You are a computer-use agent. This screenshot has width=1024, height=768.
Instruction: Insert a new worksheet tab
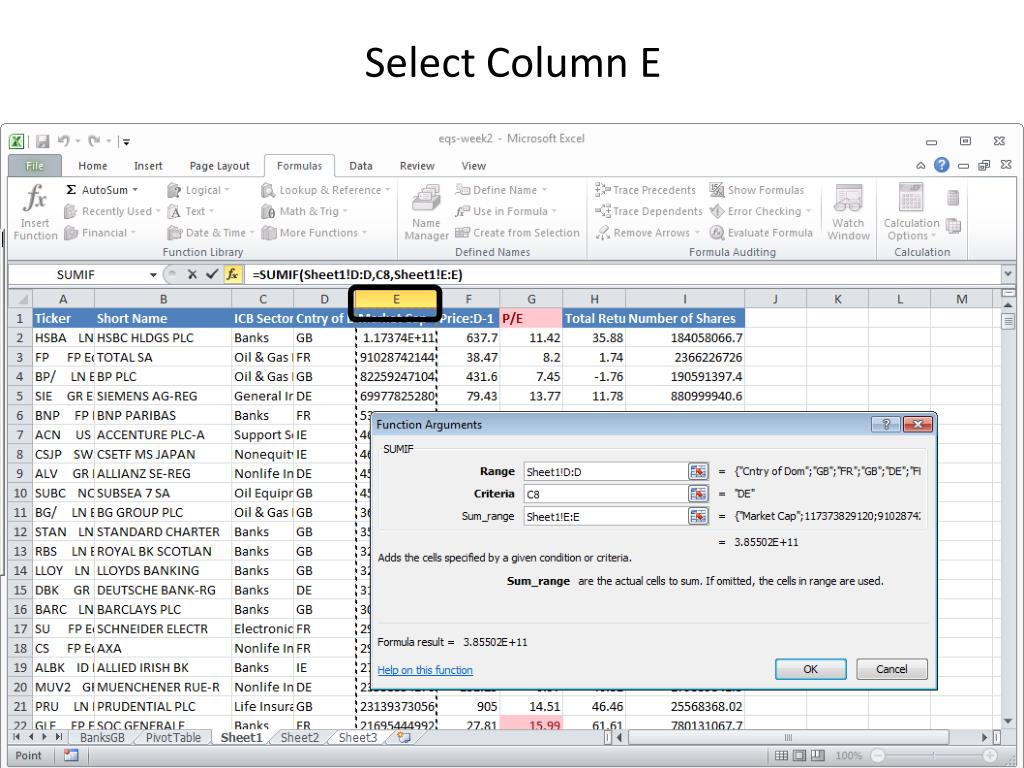(x=404, y=737)
